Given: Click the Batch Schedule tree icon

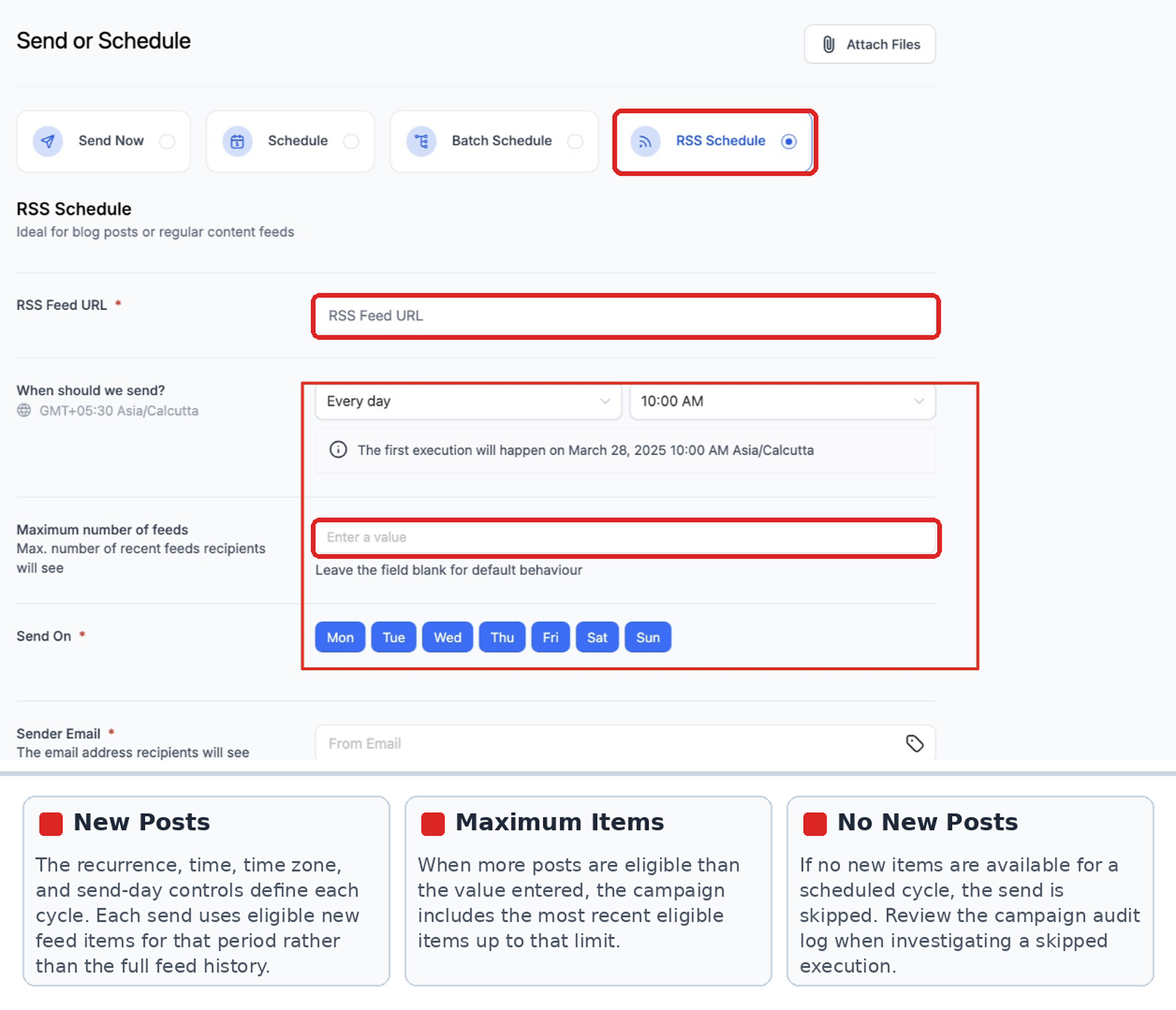Looking at the screenshot, I should (421, 141).
